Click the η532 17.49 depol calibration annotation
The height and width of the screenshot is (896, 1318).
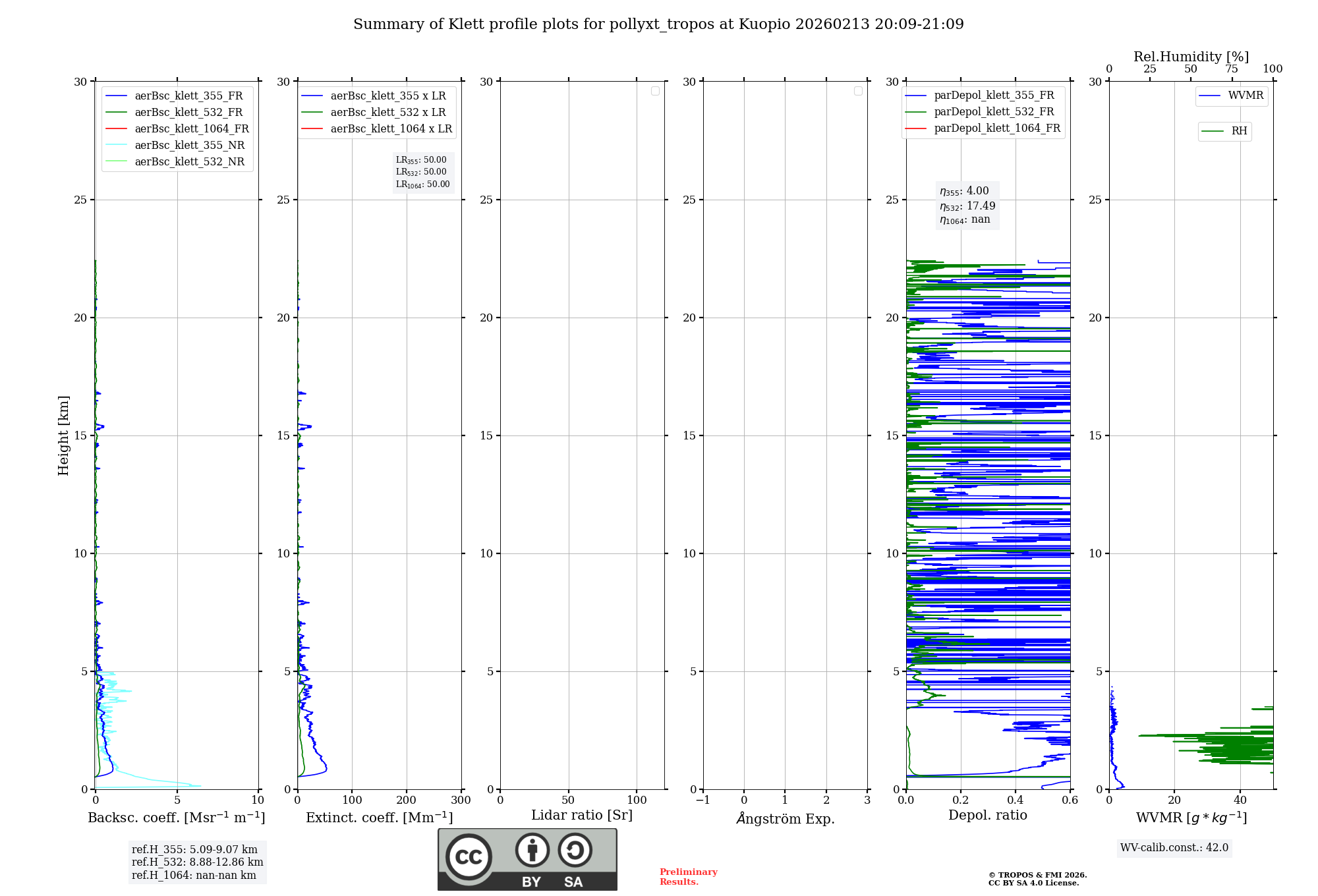coord(967,206)
